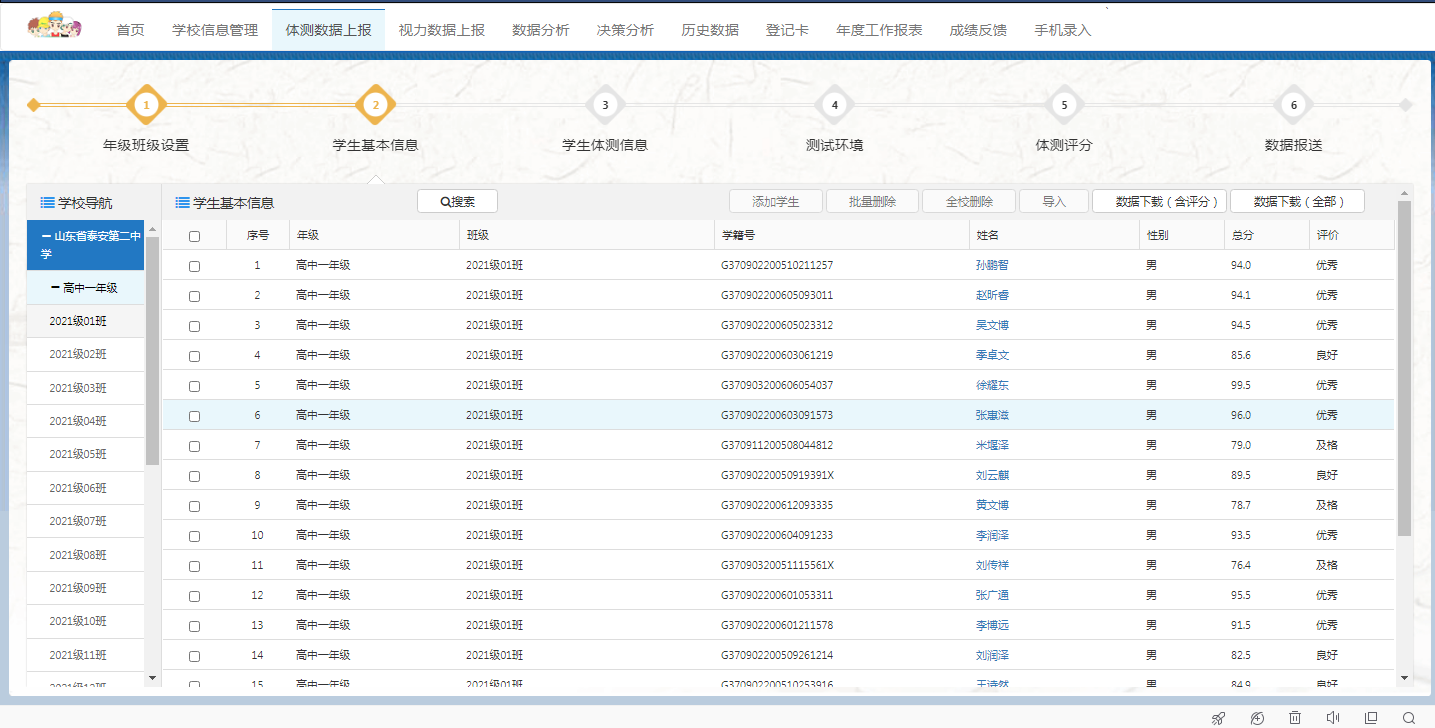Click the 学生体测信息 step label
This screenshot has height=728, width=1435.
(x=605, y=145)
